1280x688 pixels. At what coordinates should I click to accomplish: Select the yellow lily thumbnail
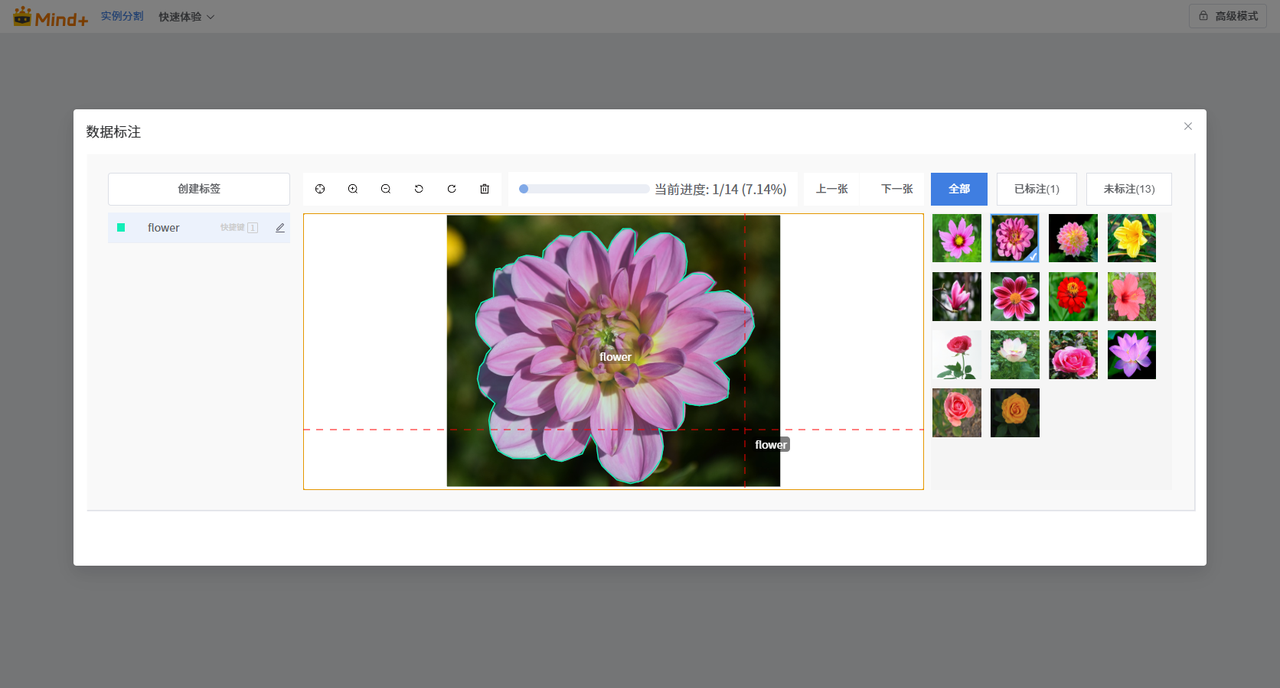coord(1131,238)
